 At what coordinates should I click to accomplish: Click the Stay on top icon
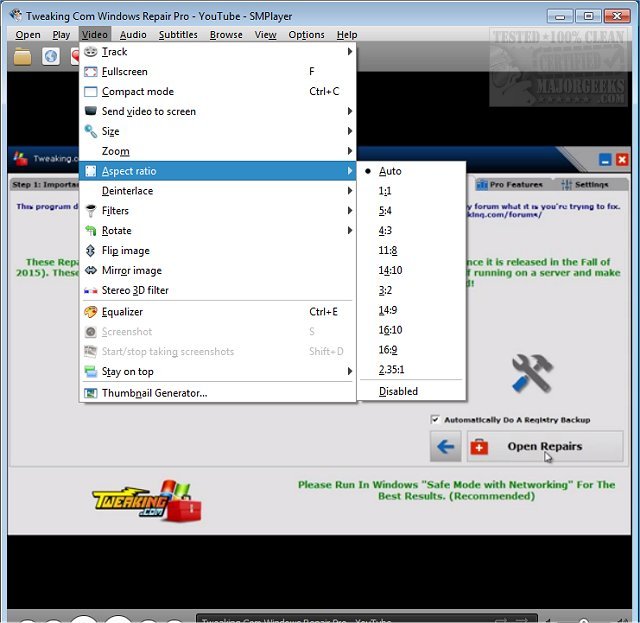[x=91, y=372]
